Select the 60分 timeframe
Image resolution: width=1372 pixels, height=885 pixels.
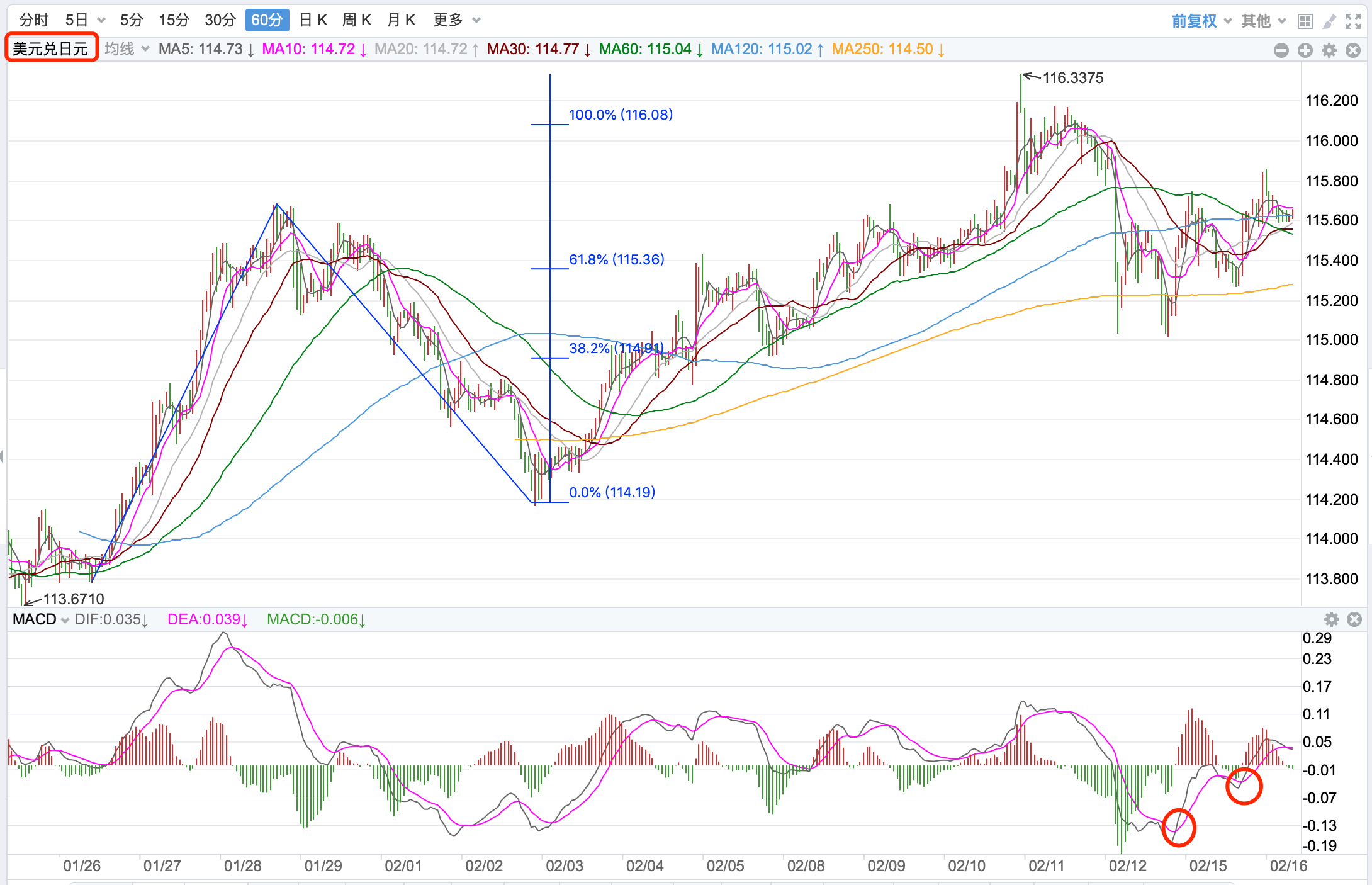click(267, 20)
